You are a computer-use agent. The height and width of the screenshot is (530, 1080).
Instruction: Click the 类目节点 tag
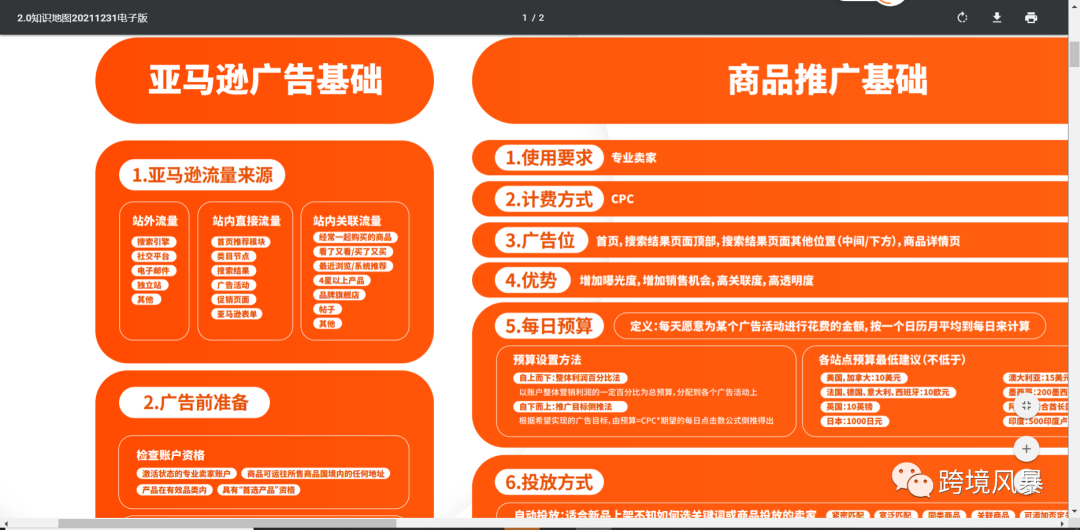click(x=233, y=256)
